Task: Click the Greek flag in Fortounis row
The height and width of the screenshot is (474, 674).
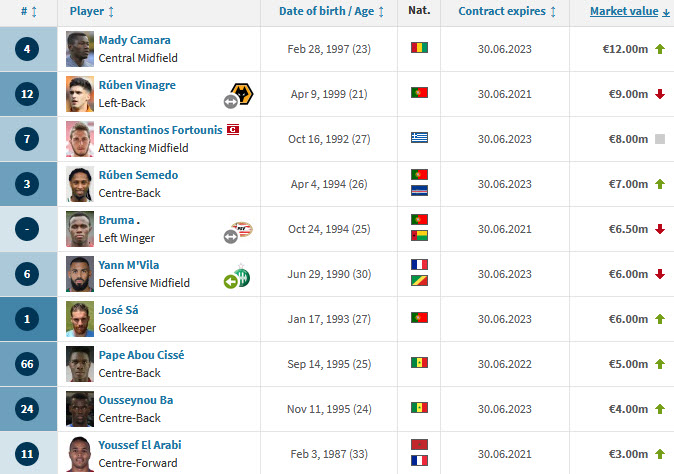Action: tap(419, 137)
